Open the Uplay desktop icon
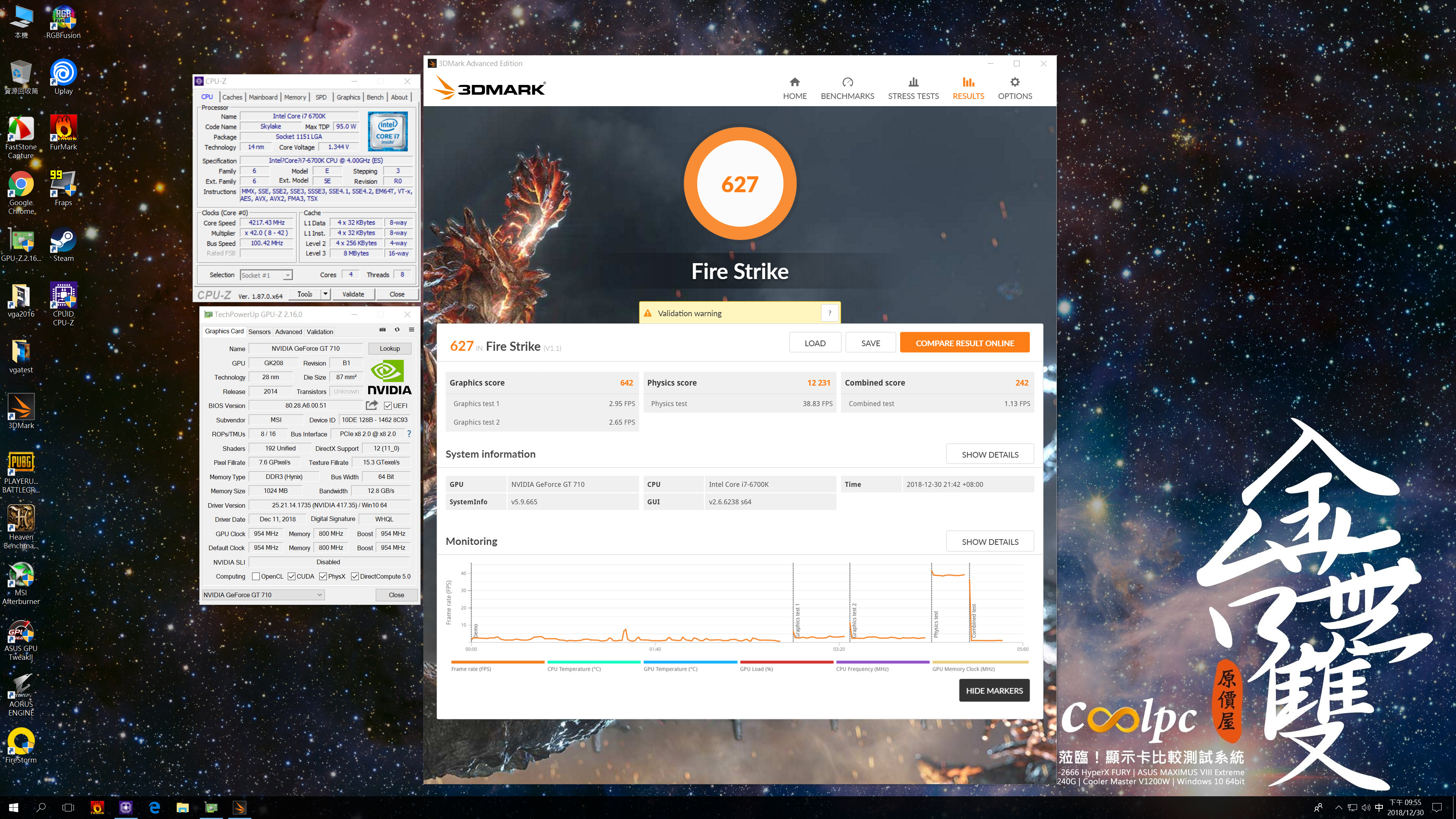The height and width of the screenshot is (819, 1456). [x=63, y=77]
